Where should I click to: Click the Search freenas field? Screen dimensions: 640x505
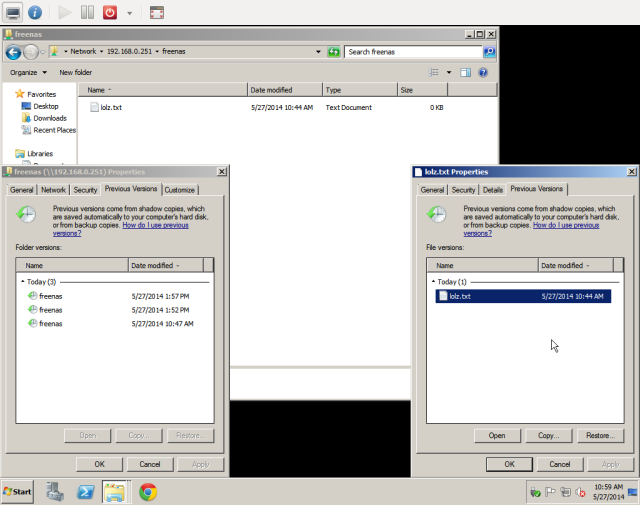coord(413,52)
